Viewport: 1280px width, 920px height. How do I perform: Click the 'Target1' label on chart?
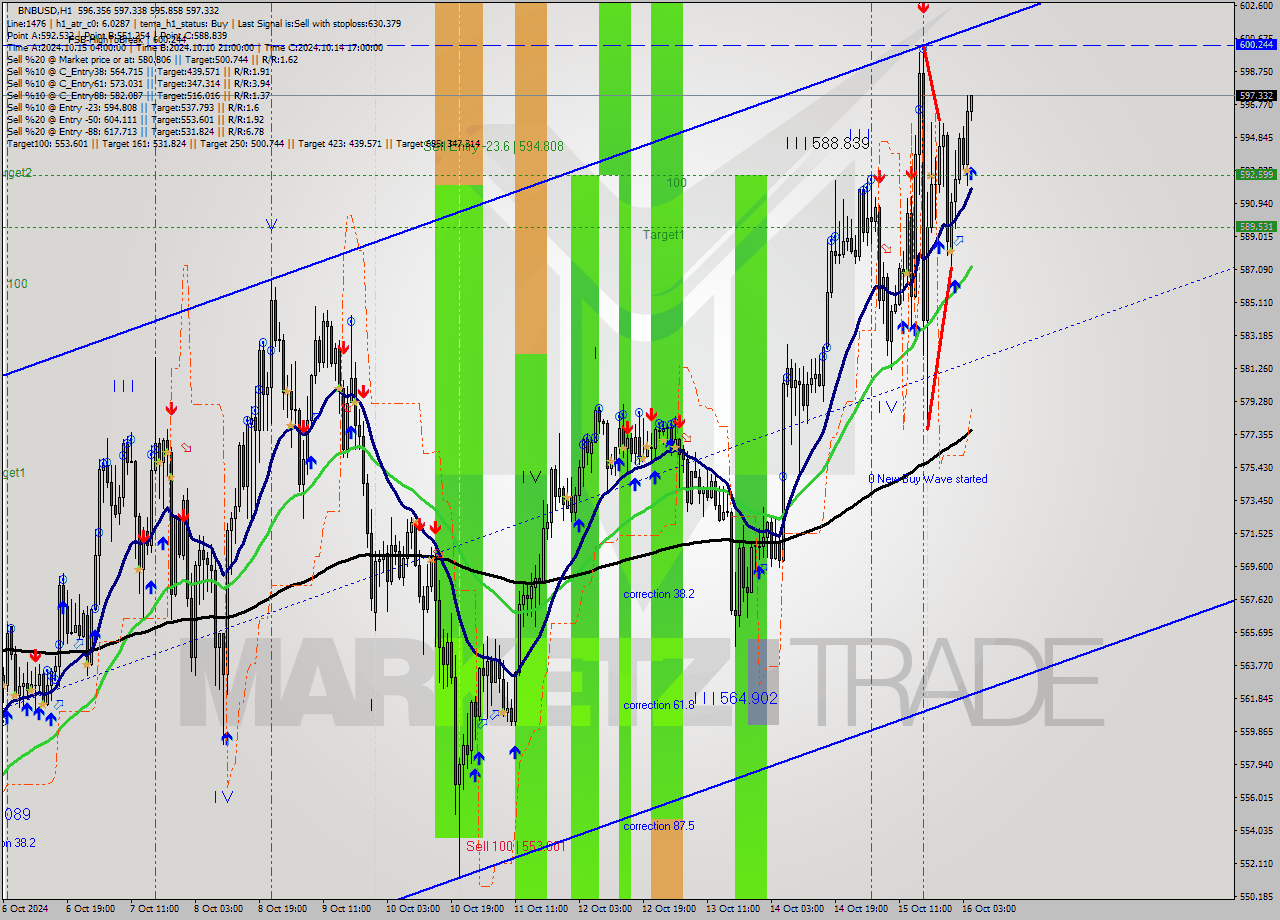pos(664,234)
